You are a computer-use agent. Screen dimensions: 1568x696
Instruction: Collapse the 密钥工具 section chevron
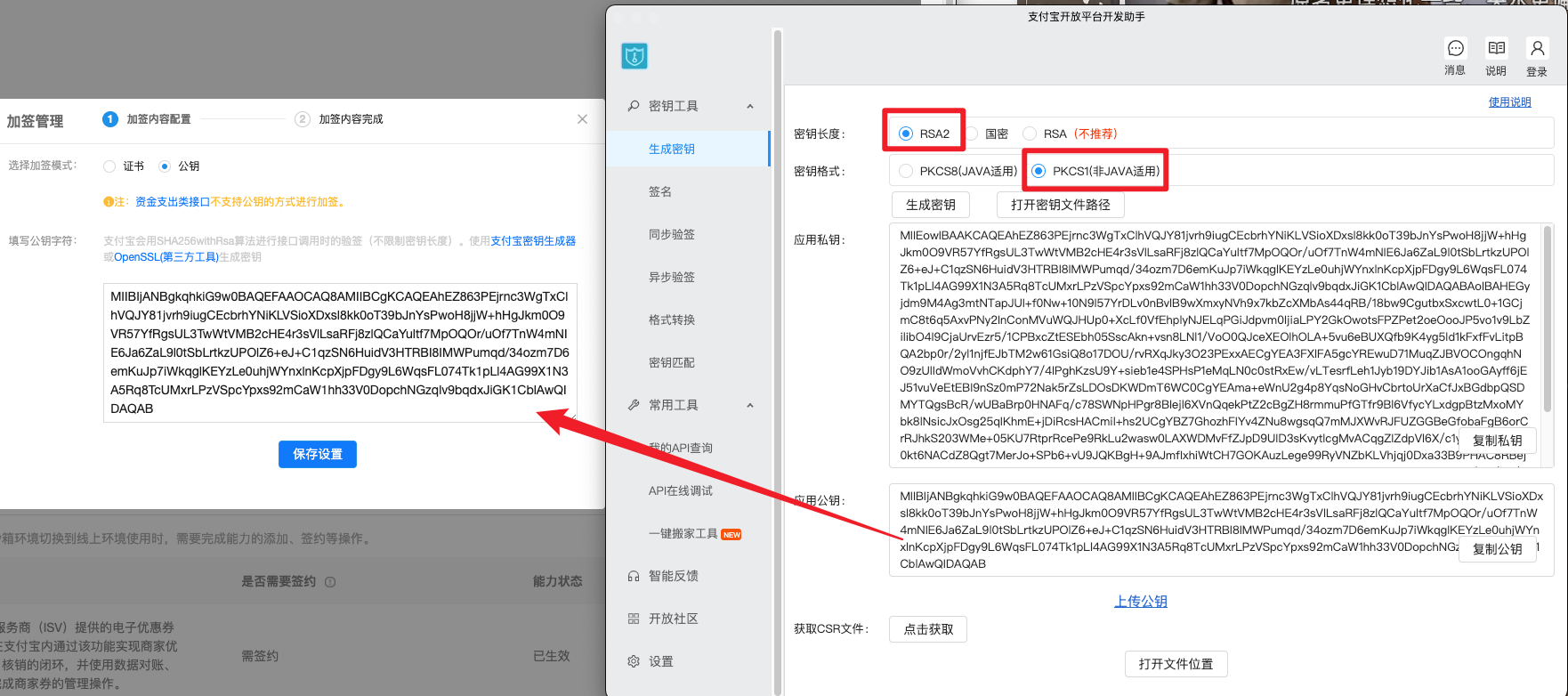750,107
